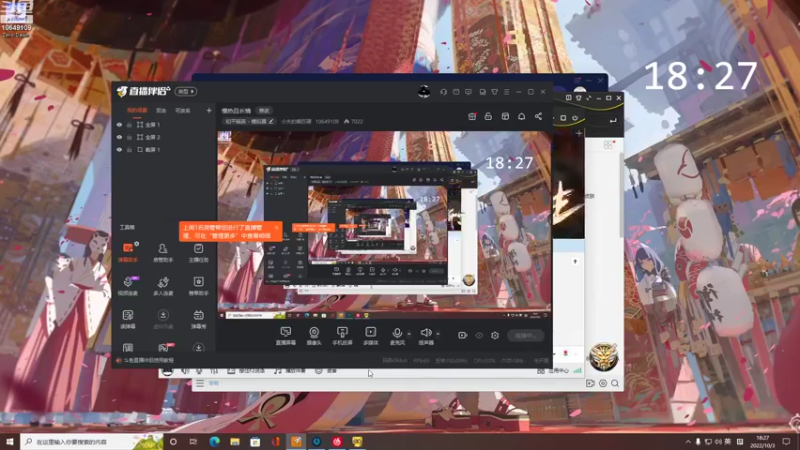The width and height of the screenshot is (800, 450).
Task: Click the bell notification icon in room toolbar
Action: click(521, 116)
